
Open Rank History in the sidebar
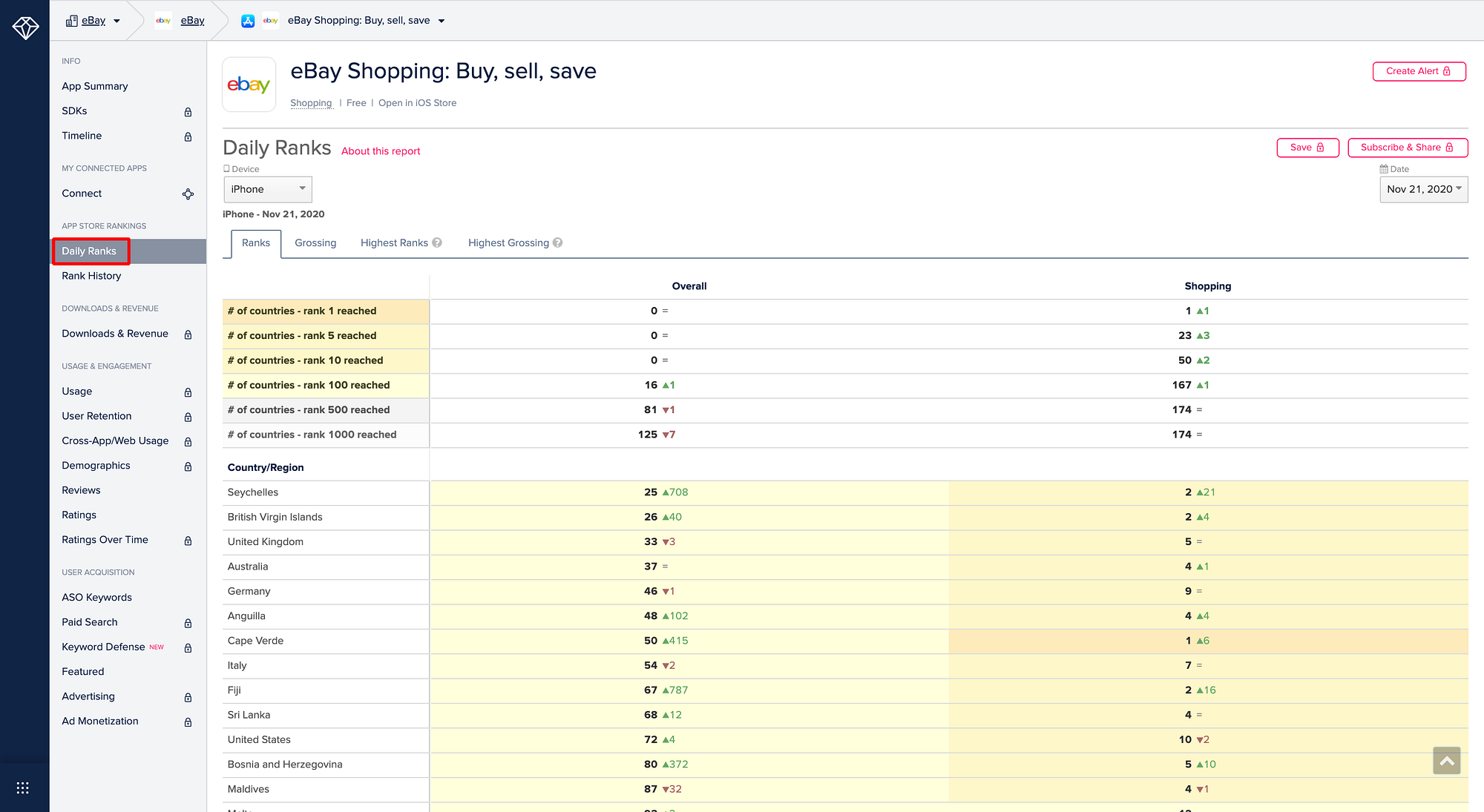91,276
